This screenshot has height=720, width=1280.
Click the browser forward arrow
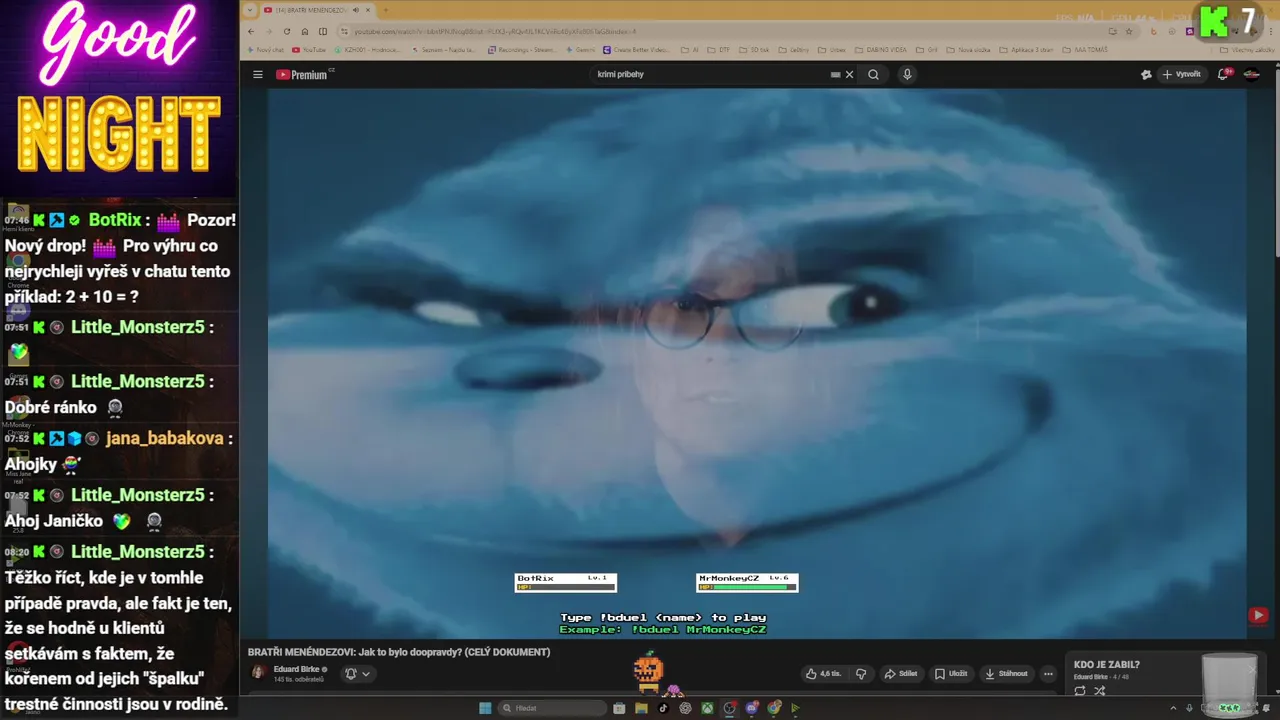click(x=270, y=31)
